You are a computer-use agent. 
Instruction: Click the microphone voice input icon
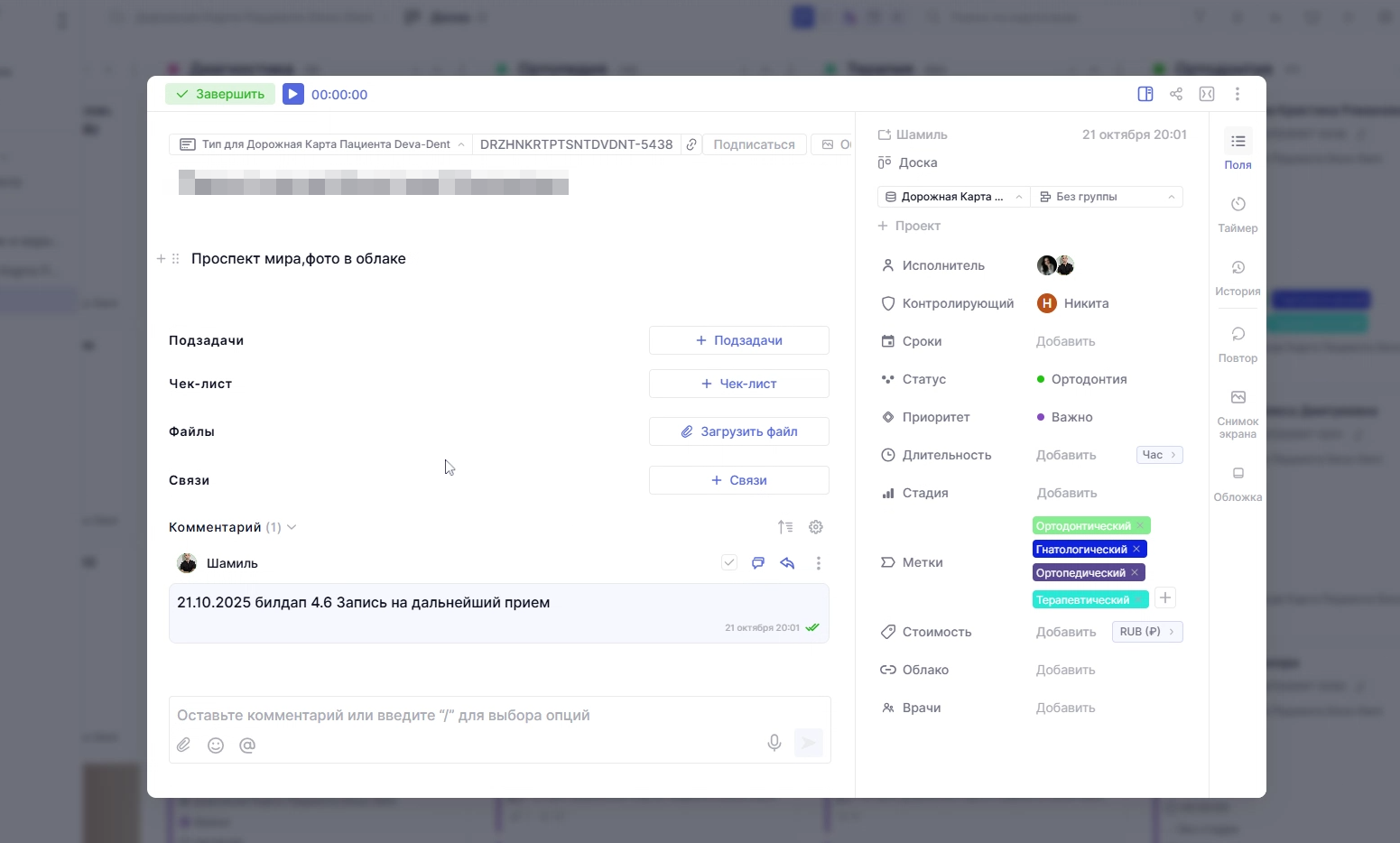[x=774, y=743]
